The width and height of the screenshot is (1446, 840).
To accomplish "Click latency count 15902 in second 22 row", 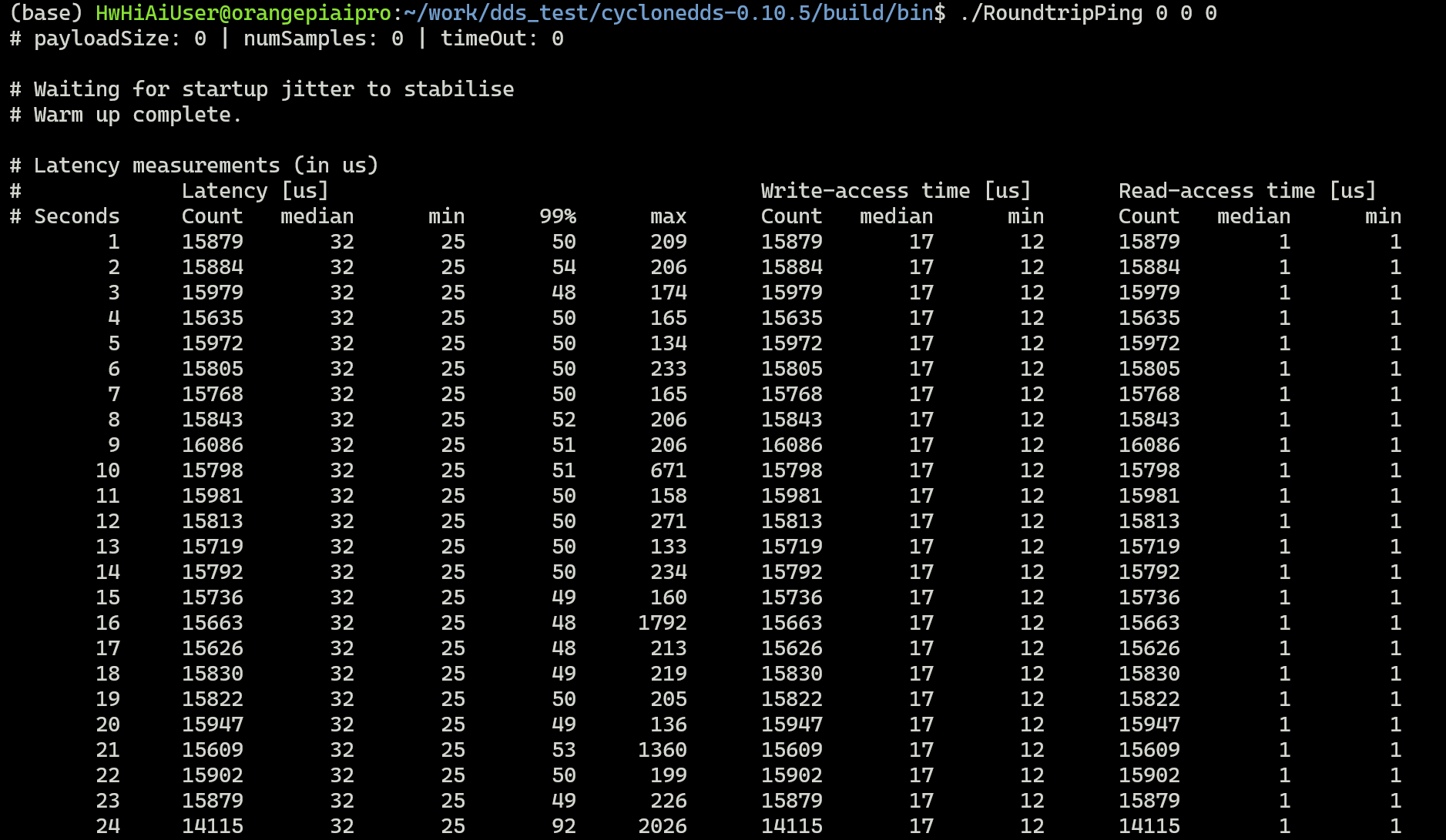I will tap(213, 775).
